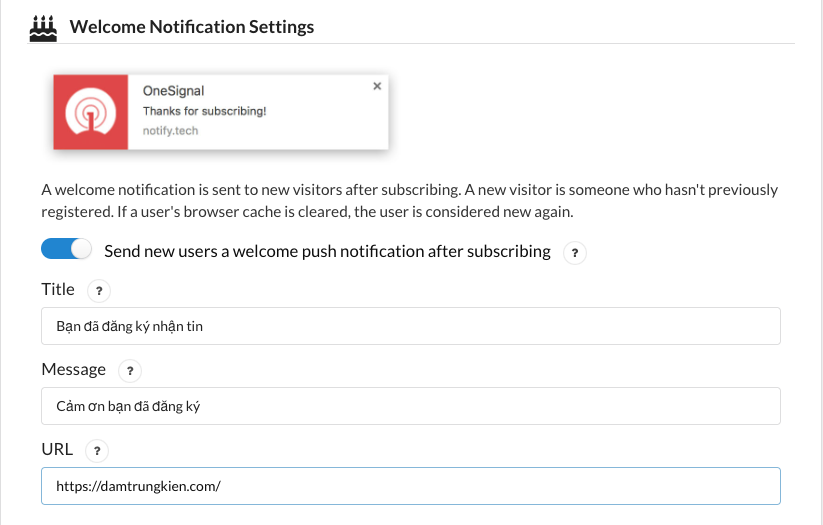Click the OneSignal title in the notification preview

(173, 91)
